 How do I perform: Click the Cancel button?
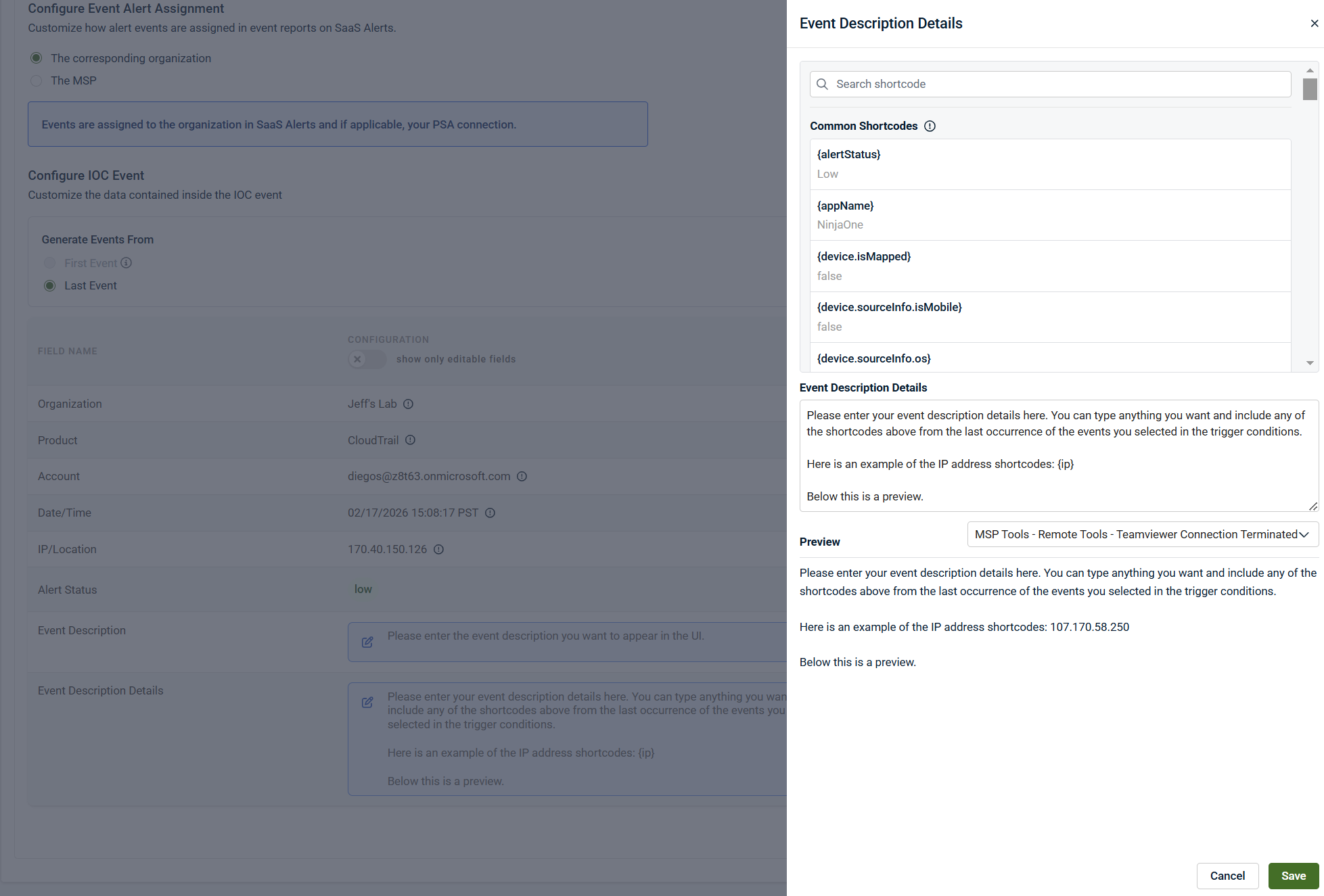pos(1227,876)
